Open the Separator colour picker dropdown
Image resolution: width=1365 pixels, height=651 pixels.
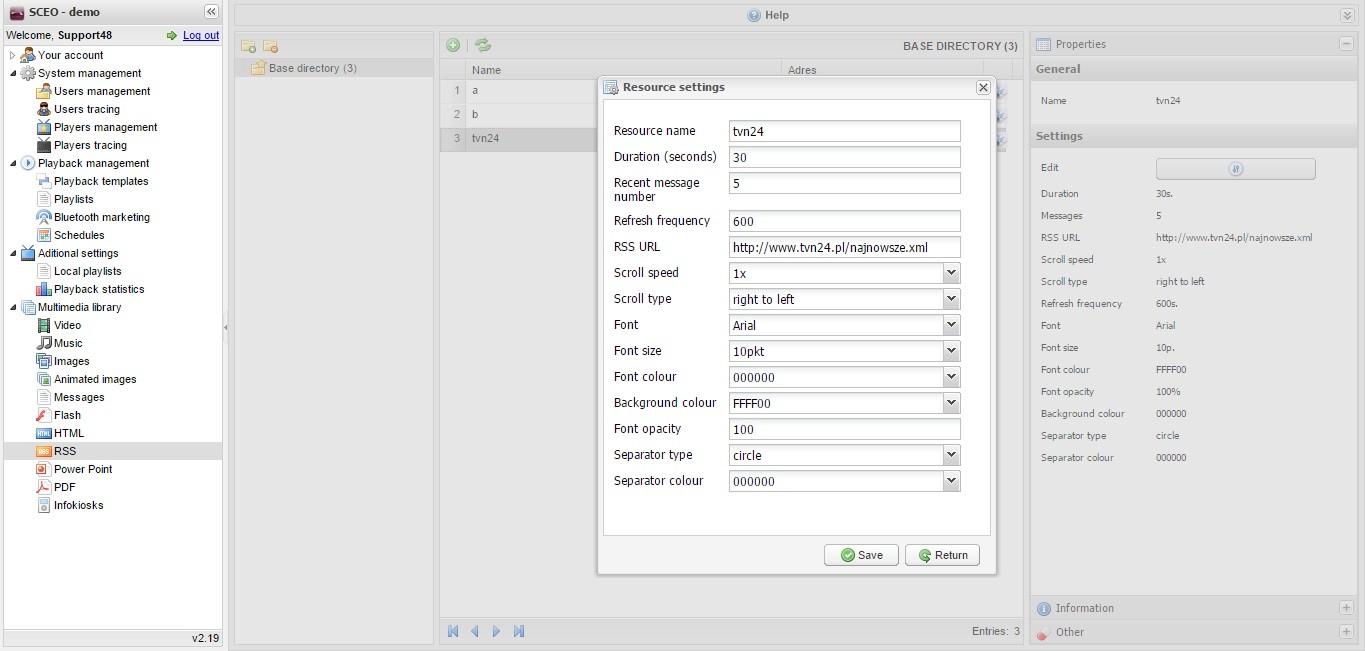click(x=951, y=481)
